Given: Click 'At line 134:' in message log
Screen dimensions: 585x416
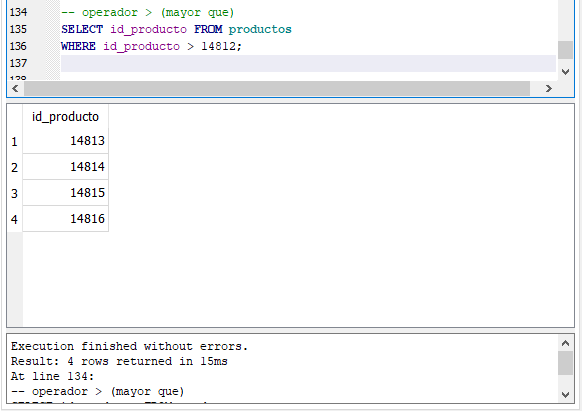Looking at the screenshot, I should [52, 376].
